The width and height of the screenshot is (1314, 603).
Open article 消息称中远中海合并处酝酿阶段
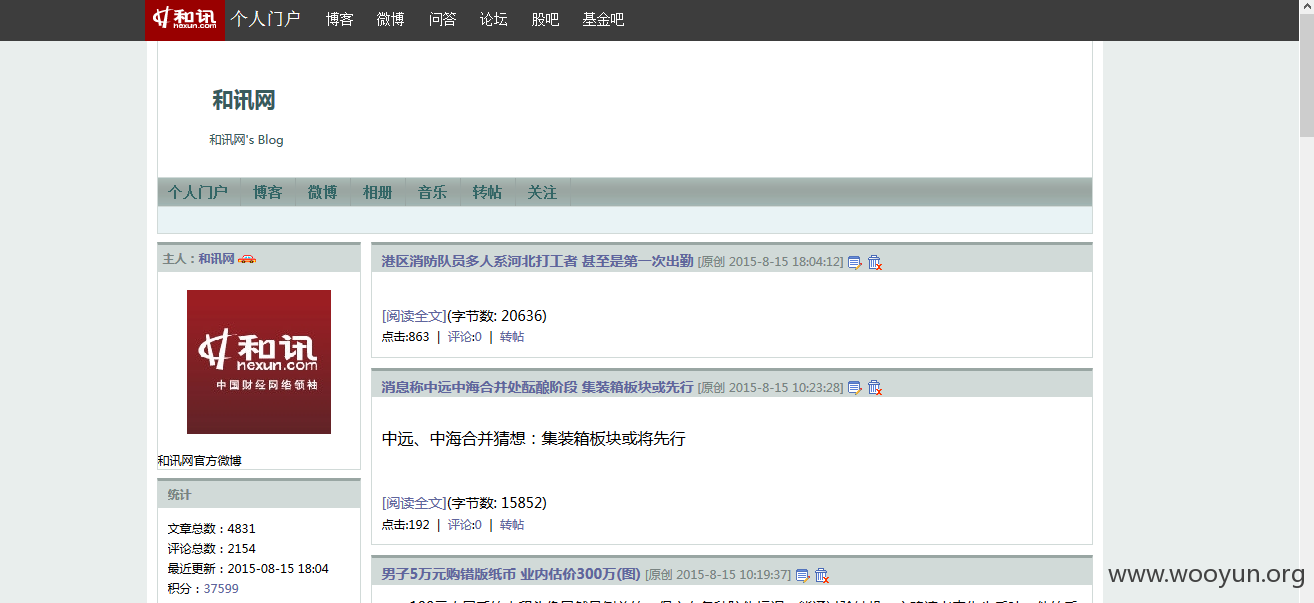coord(537,386)
